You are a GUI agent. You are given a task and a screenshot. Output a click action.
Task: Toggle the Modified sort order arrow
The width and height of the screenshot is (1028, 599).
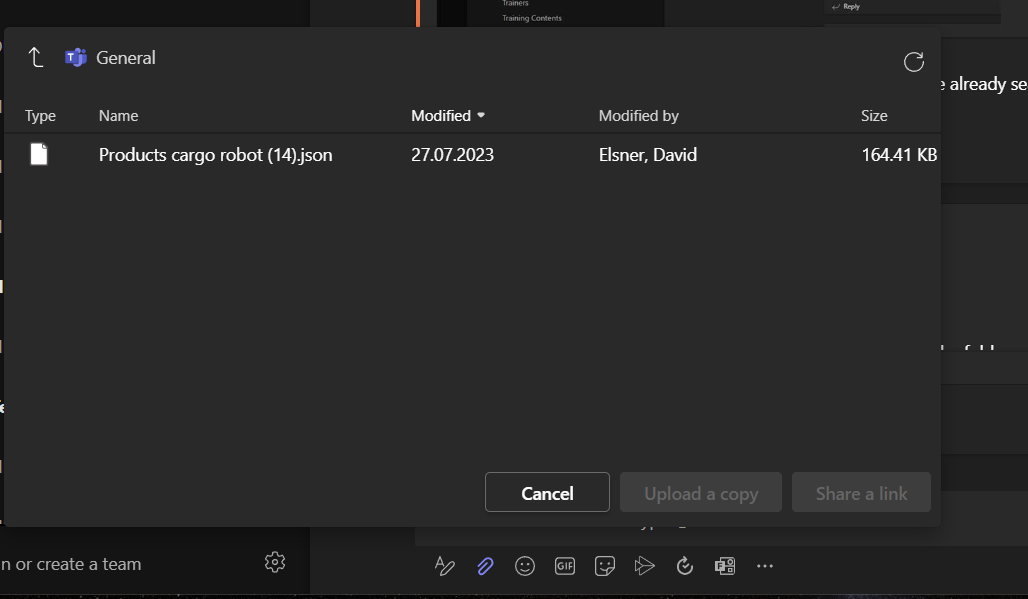point(481,115)
